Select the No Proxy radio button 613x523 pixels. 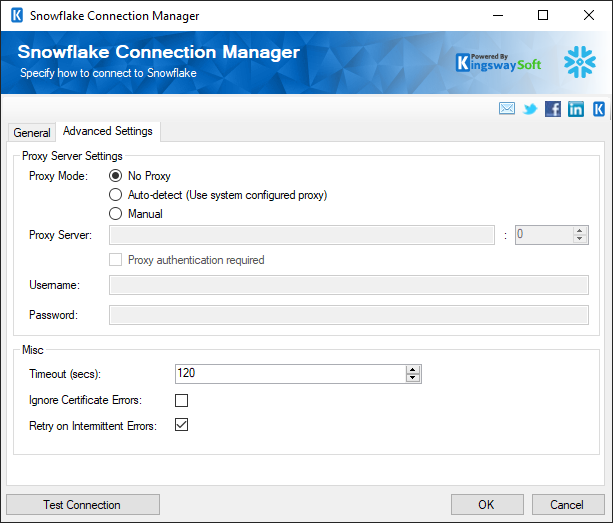(x=115, y=176)
